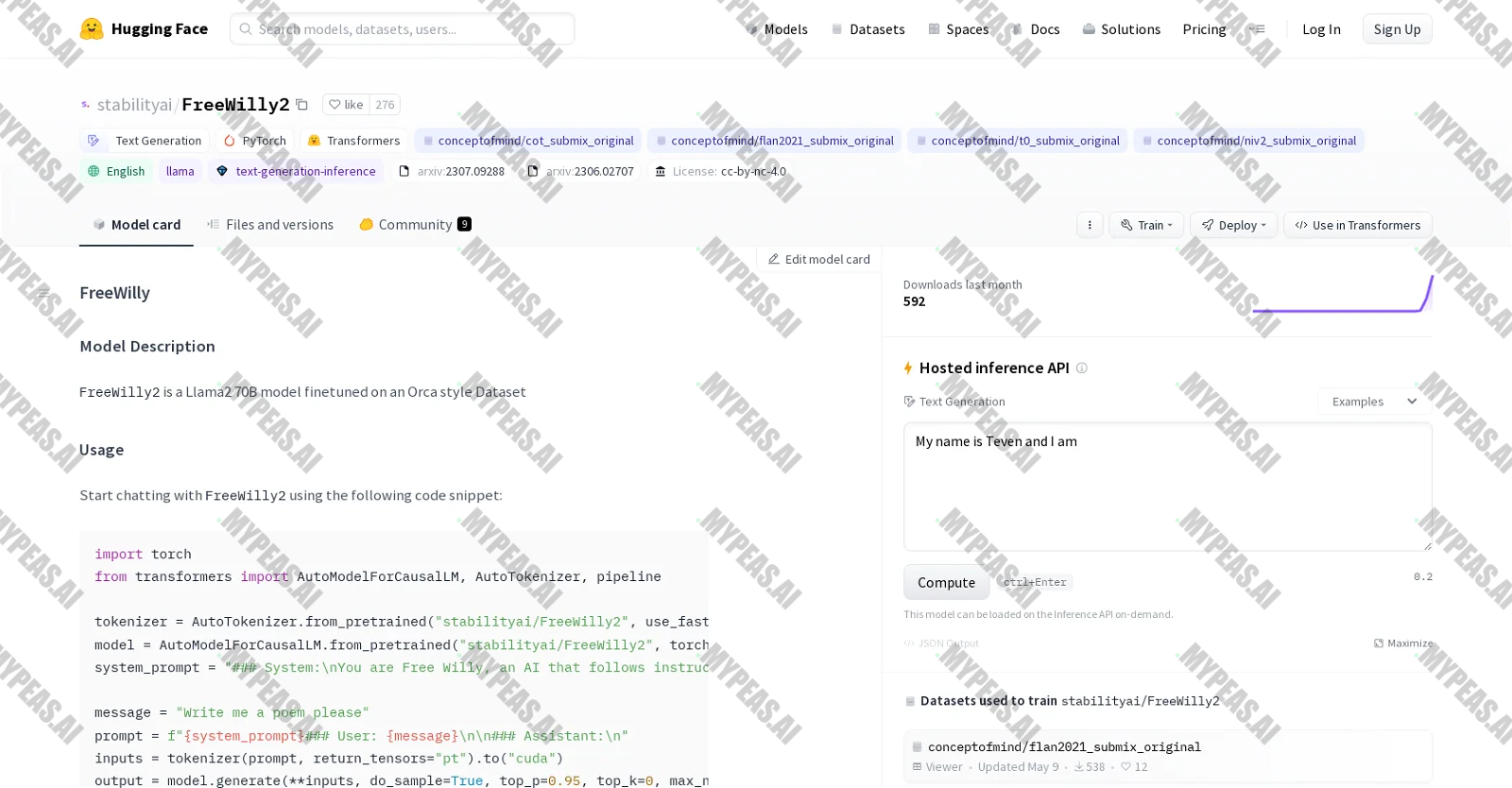This screenshot has height=788, width=1512.
Task: Copy the model name with the copy icon
Action: [x=302, y=105]
